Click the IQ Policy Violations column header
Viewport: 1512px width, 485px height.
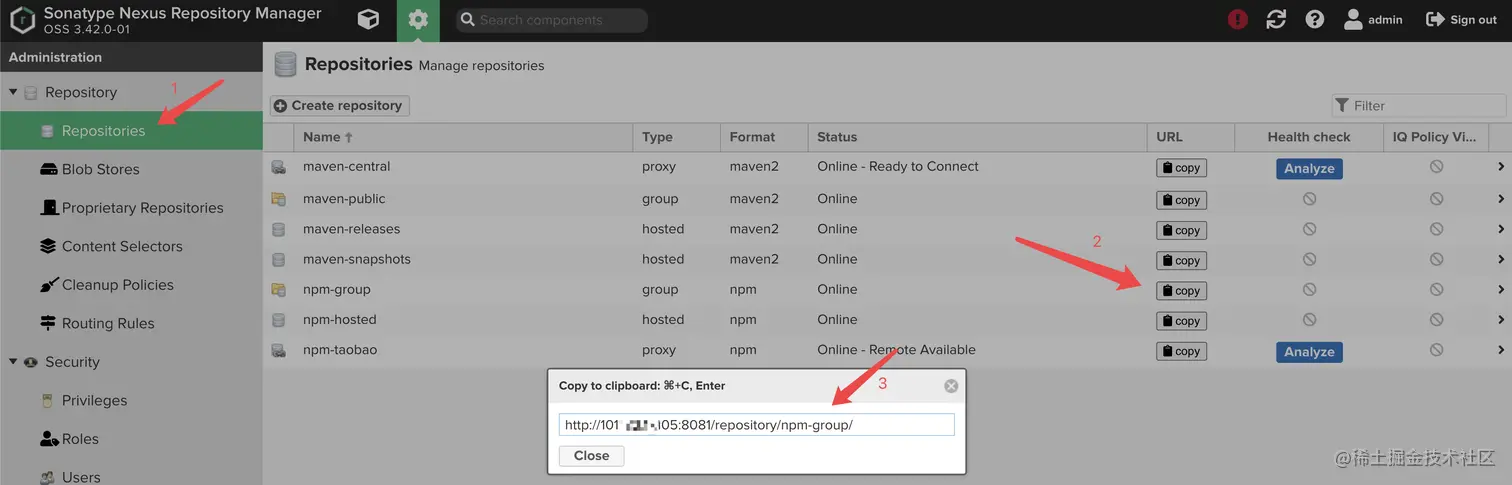tap(1434, 137)
